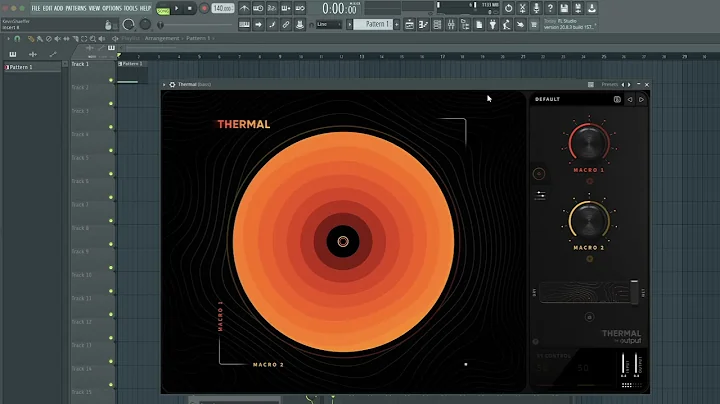Click the render/export audio icon
This screenshot has height=404, width=720.
pos(578,8)
